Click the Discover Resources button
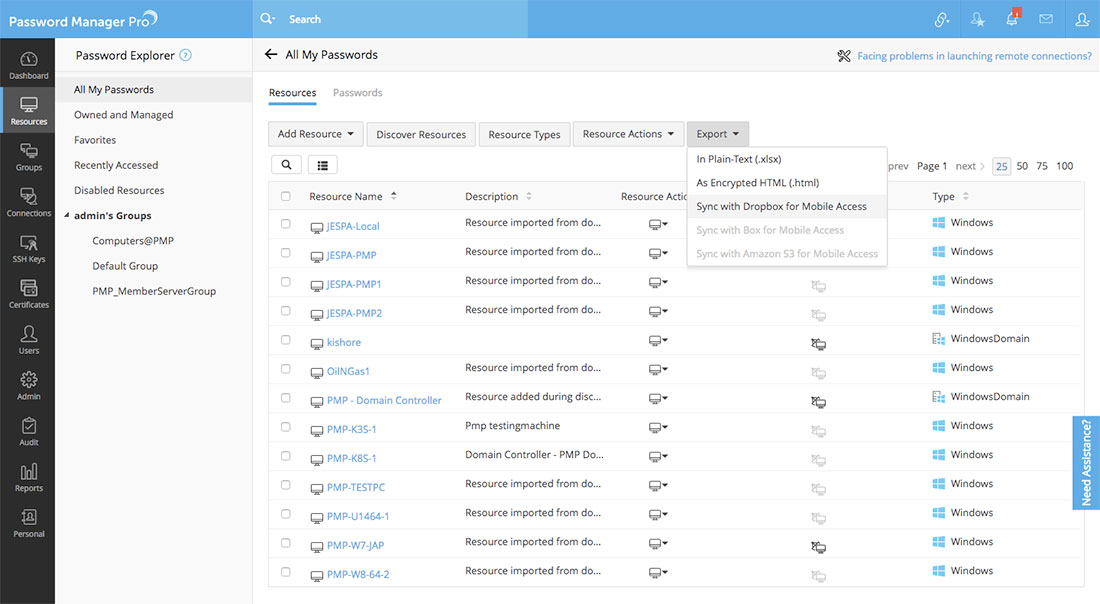1100x604 pixels. (421, 134)
